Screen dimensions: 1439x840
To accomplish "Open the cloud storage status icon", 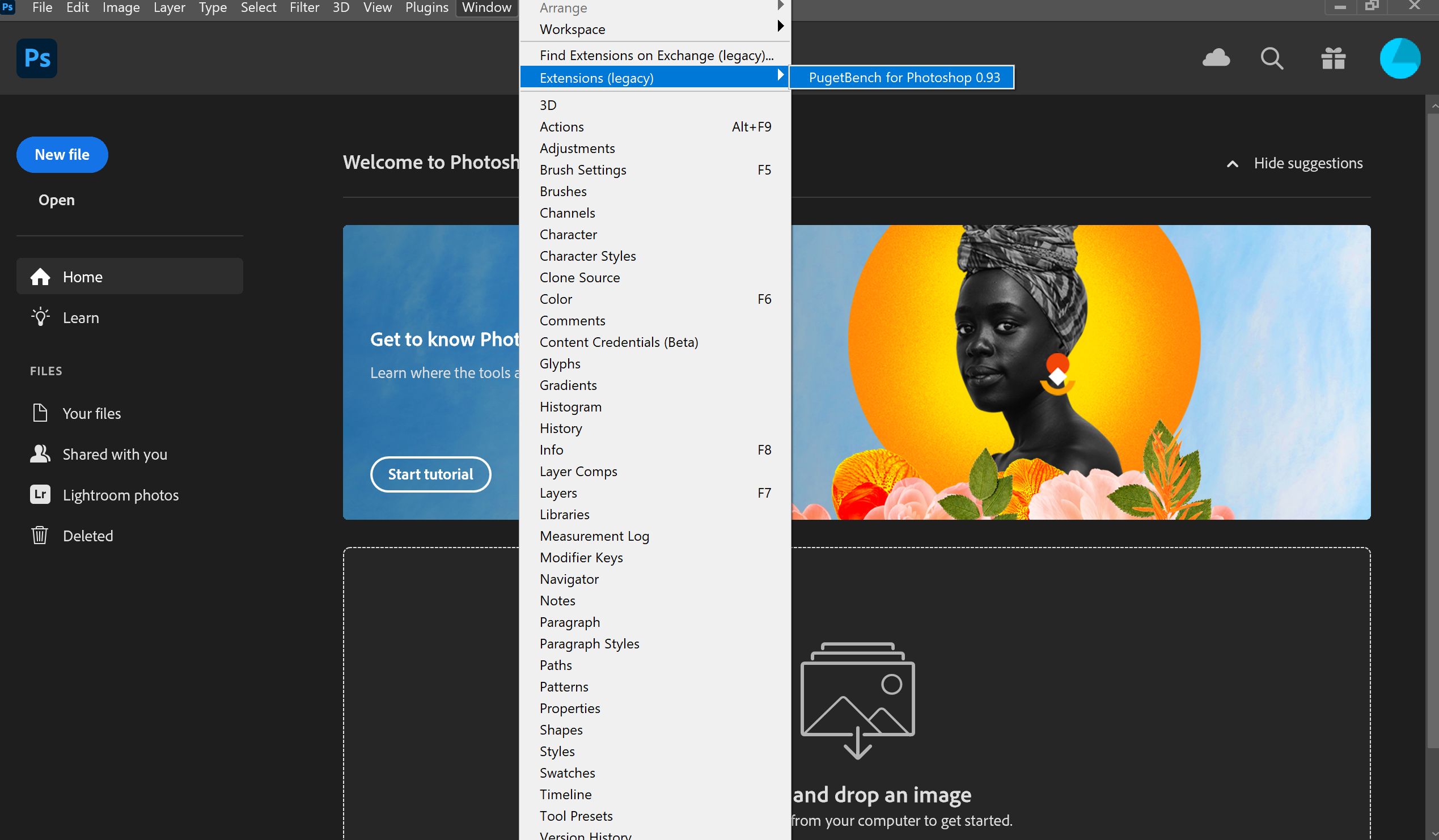I will [1216, 58].
